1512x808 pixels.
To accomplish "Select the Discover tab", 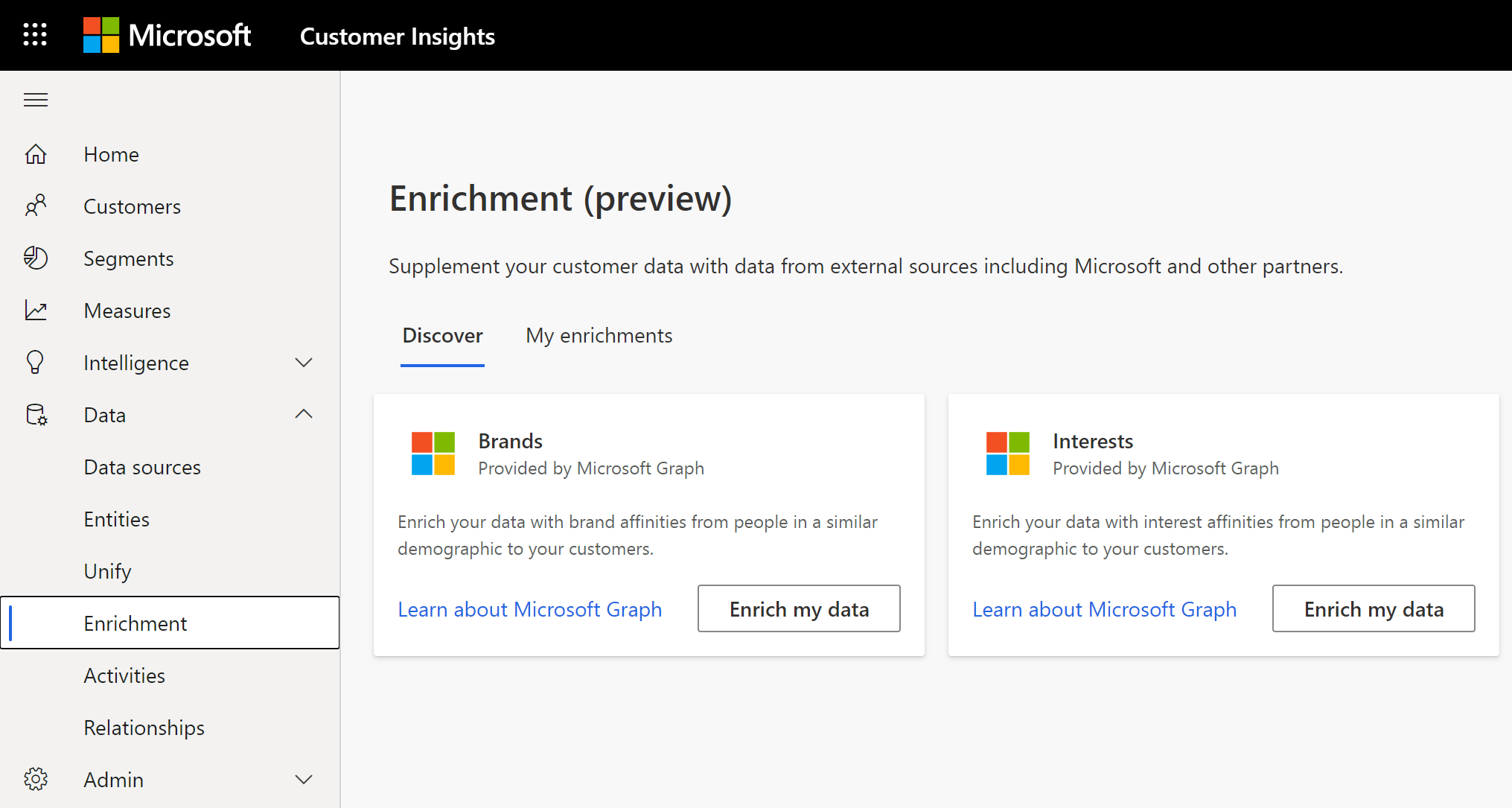I will 442,335.
